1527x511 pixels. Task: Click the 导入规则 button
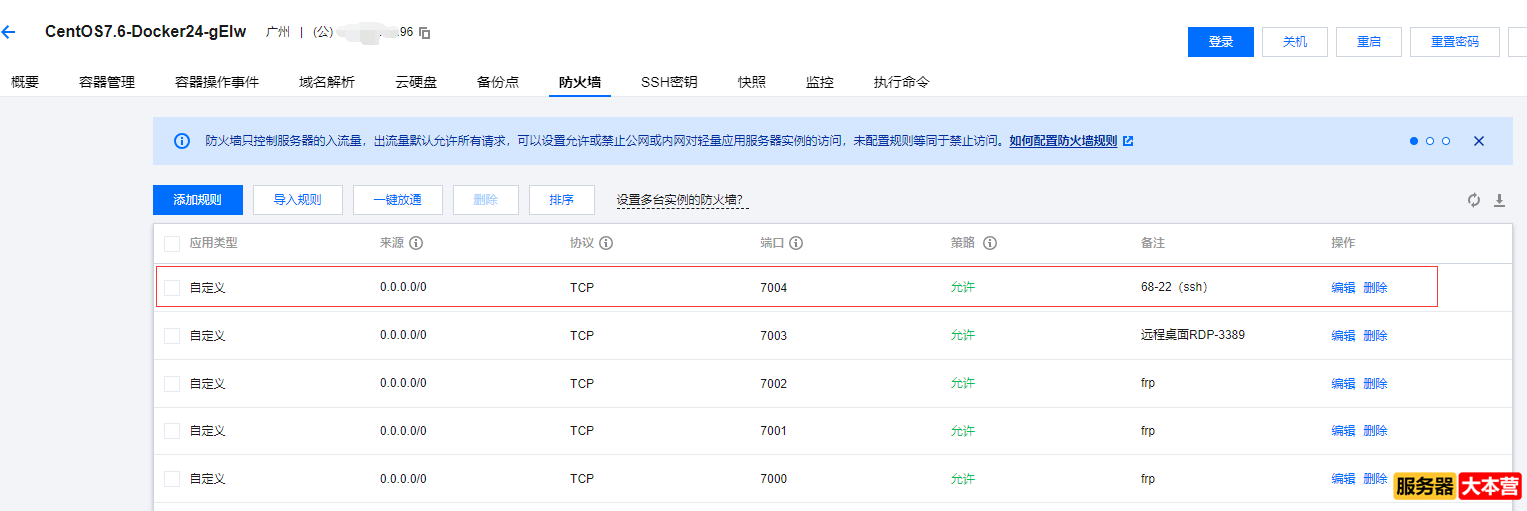[x=298, y=200]
